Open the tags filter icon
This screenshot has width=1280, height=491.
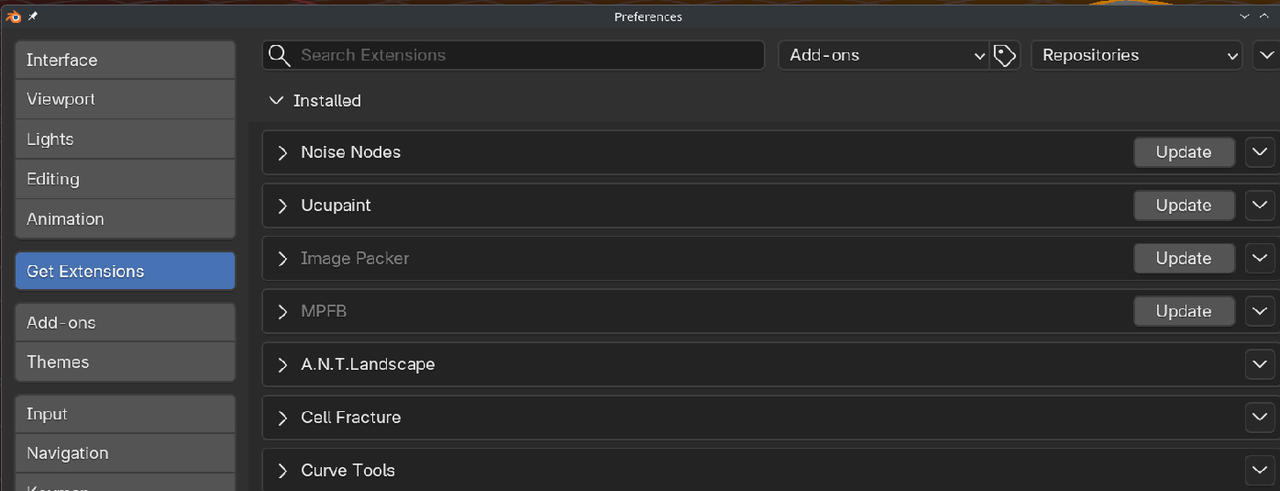(x=1005, y=55)
